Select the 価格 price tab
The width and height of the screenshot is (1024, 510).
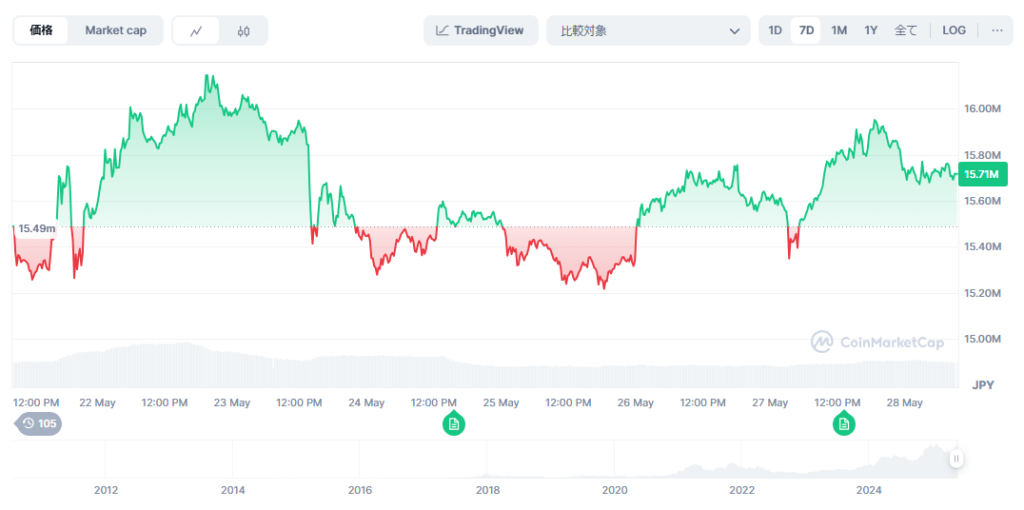[41, 30]
